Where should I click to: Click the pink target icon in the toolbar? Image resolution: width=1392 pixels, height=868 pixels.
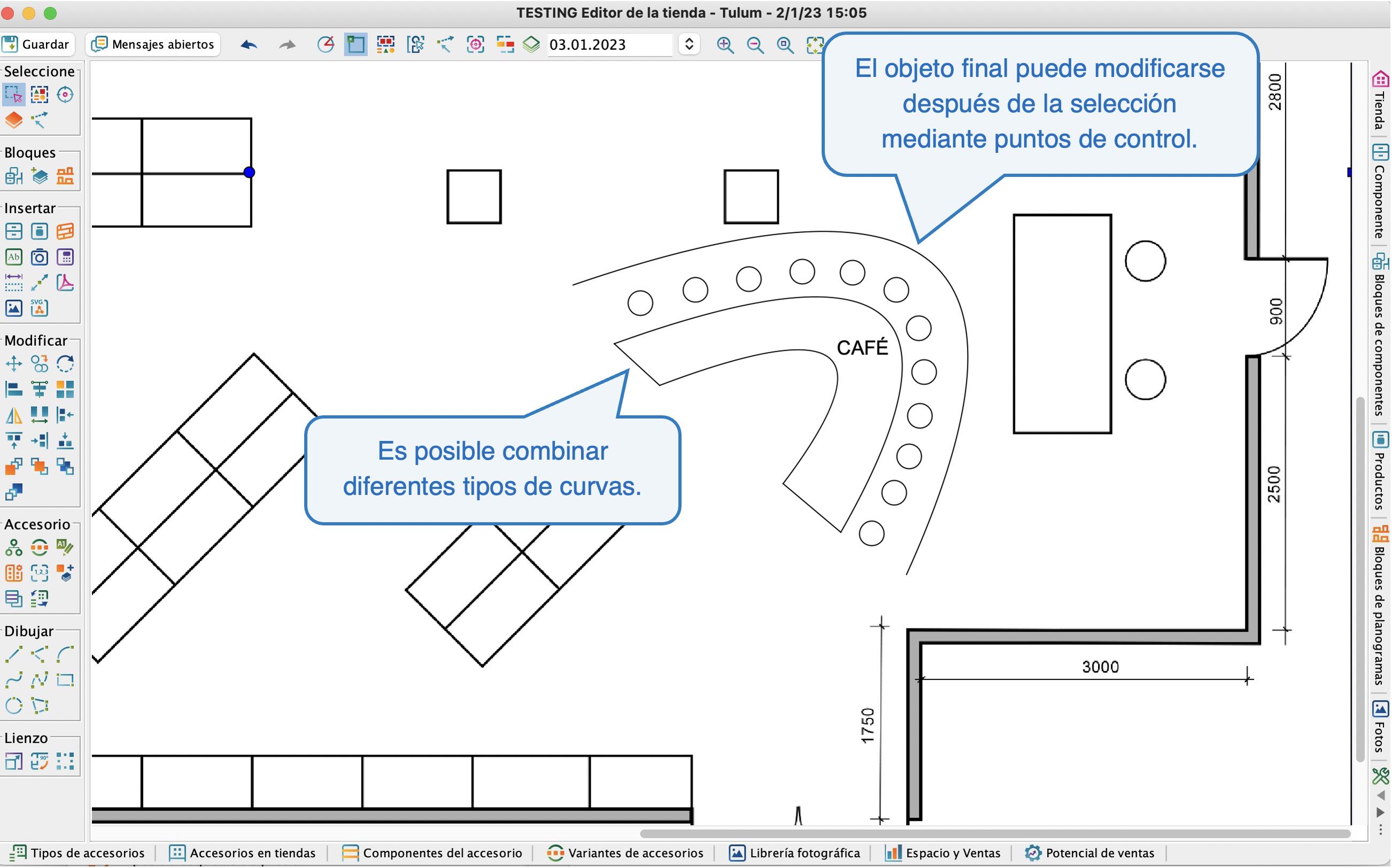(476, 45)
